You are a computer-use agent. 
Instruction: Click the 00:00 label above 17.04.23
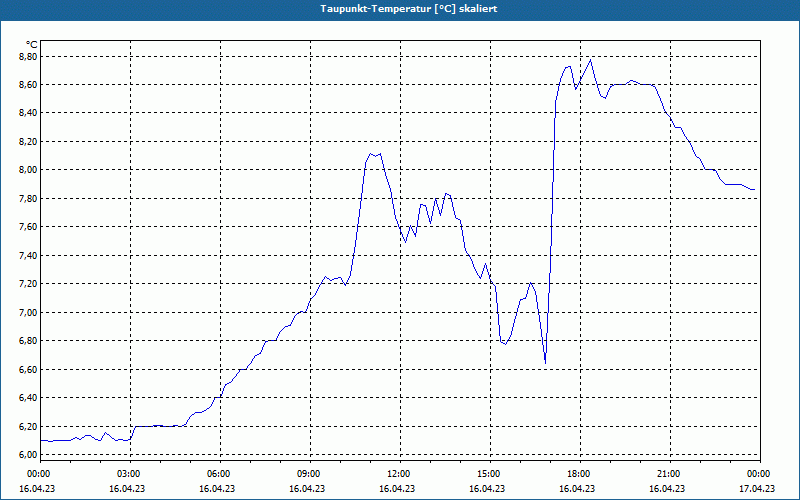tap(759, 474)
